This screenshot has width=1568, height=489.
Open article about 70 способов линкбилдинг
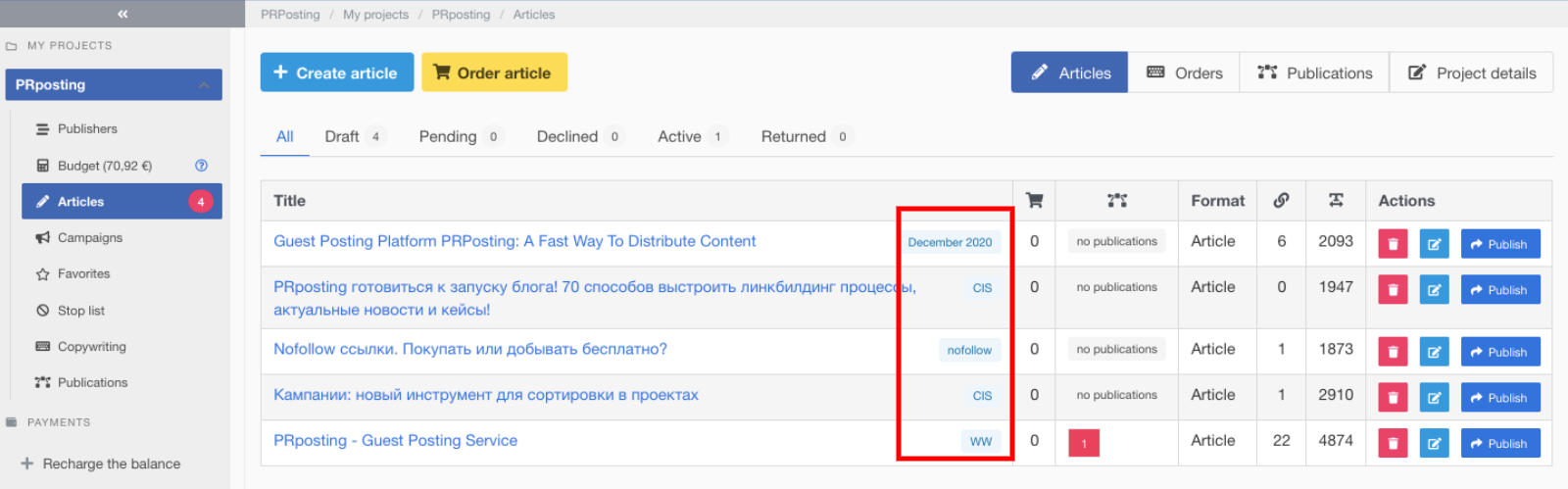pyautogui.click(x=594, y=298)
